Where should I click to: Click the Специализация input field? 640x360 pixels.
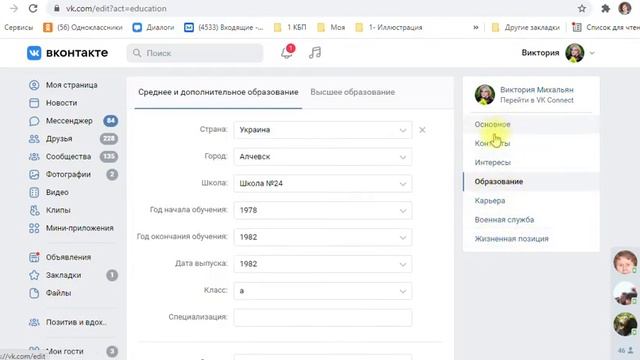coord(323,318)
